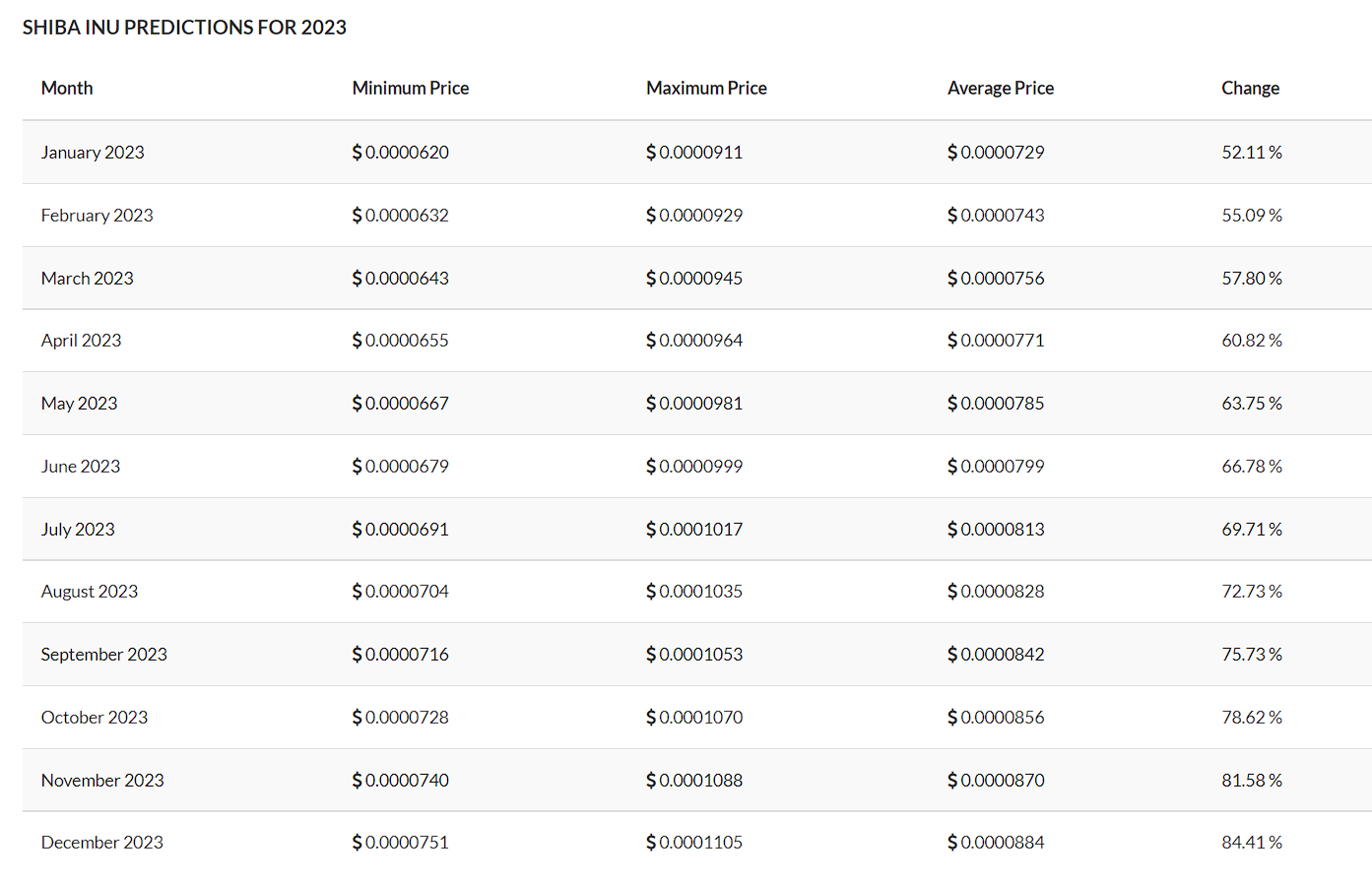The height and width of the screenshot is (882, 1372).
Task: Click the 52.11 % change value
Action: [x=1252, y=152]
